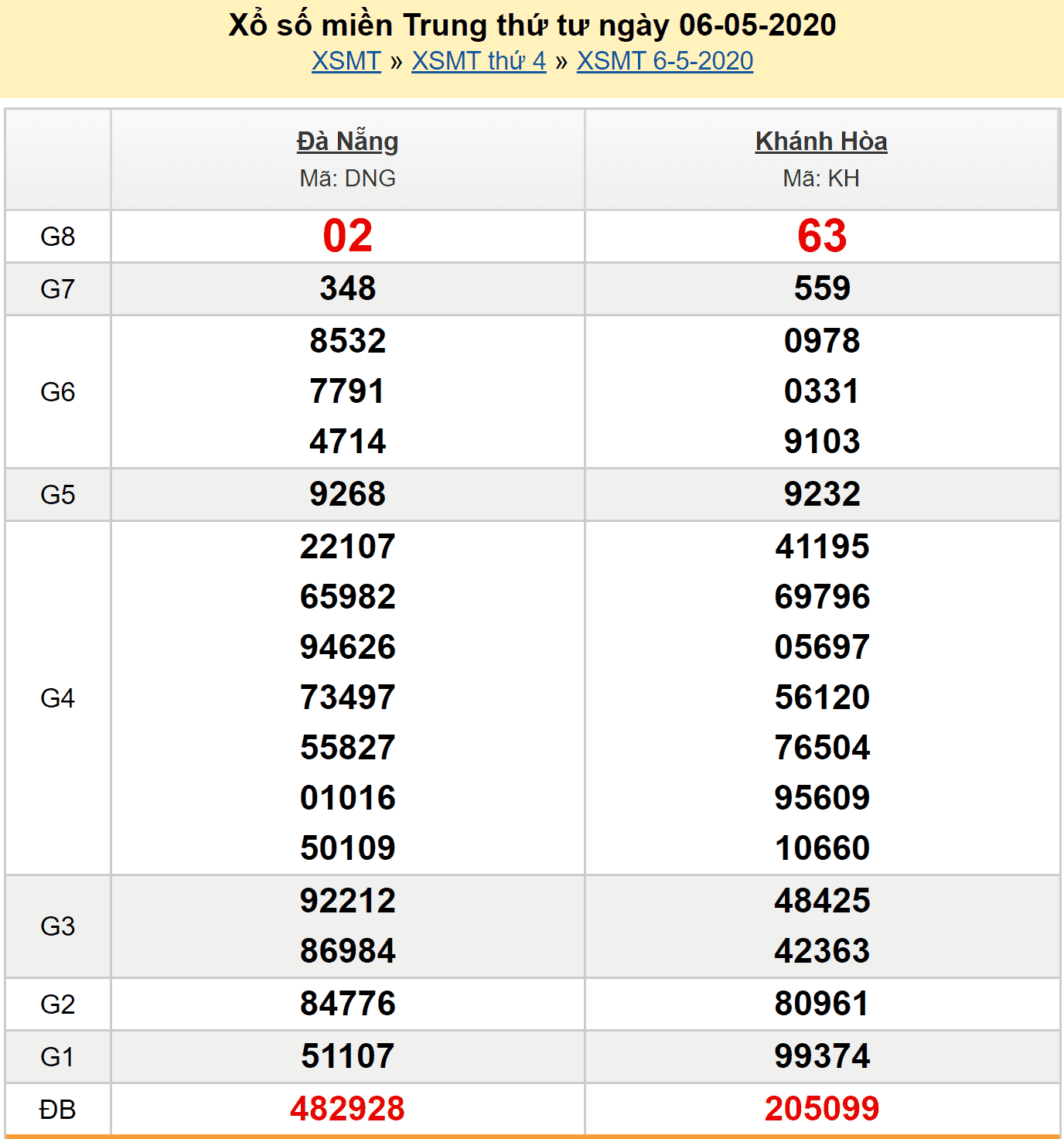Click the G8 row label

click(x=58, y=237)
